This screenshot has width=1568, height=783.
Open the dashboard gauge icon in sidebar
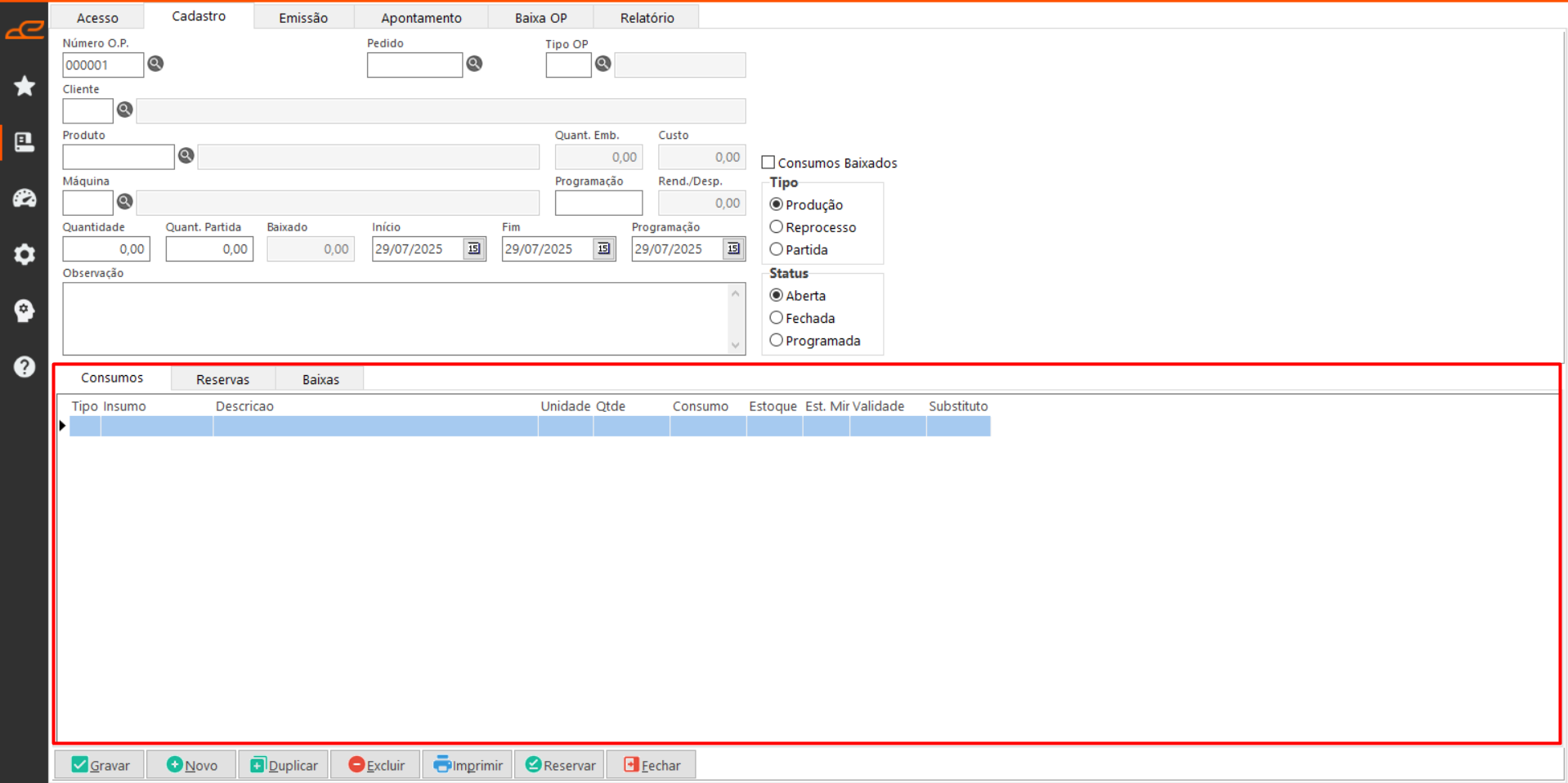coord(25,198)
